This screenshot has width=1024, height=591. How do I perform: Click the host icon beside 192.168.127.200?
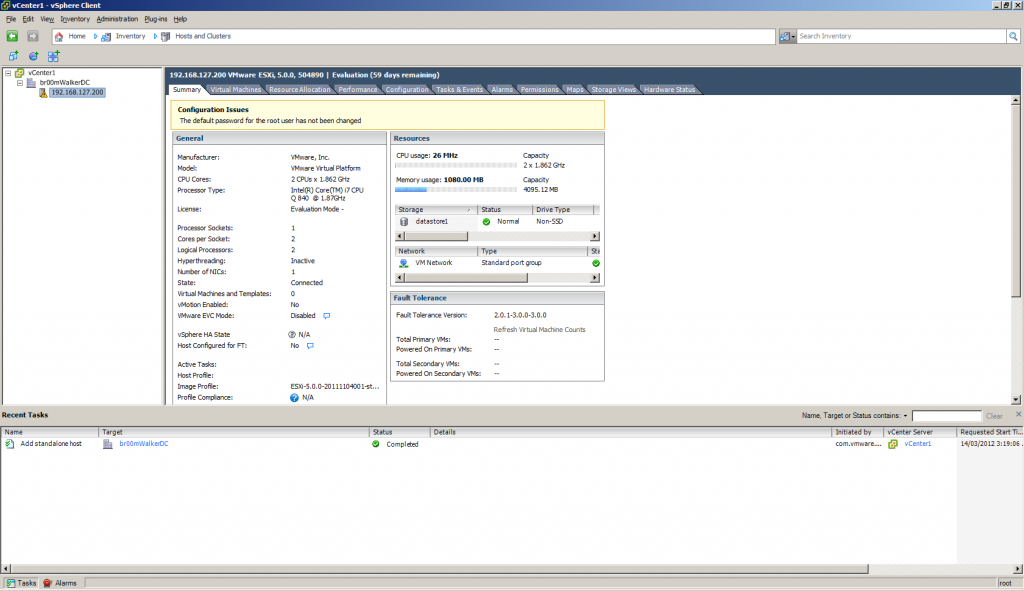point(43,93)
